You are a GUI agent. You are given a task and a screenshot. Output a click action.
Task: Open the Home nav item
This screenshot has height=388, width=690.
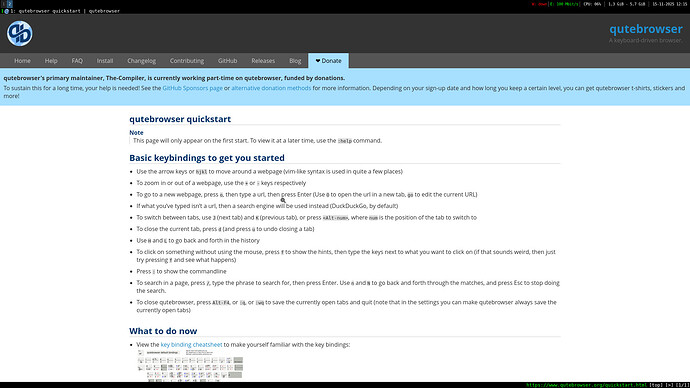click(x=22, y=61)
